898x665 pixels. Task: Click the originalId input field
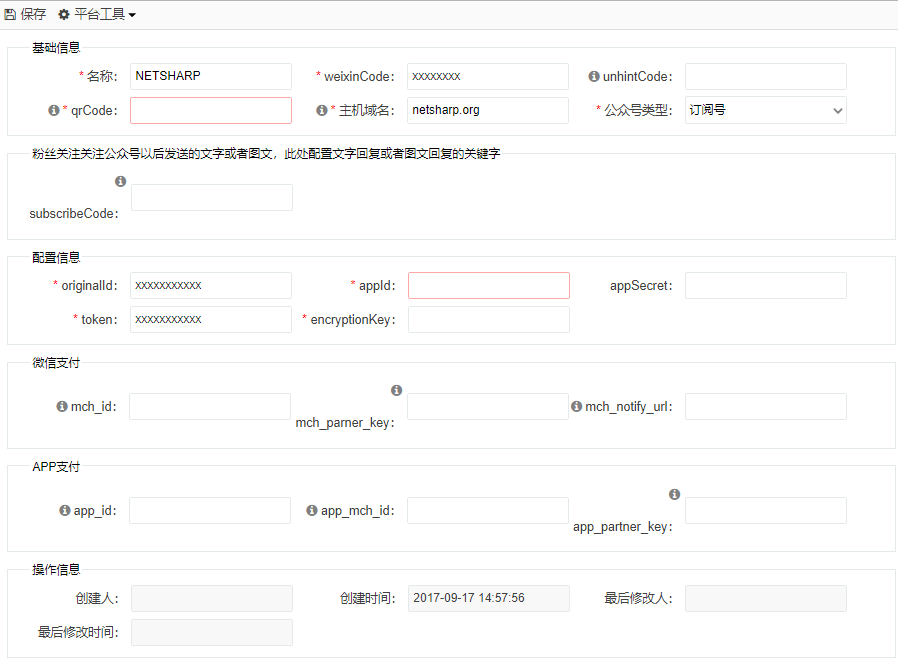pos(211,285)
